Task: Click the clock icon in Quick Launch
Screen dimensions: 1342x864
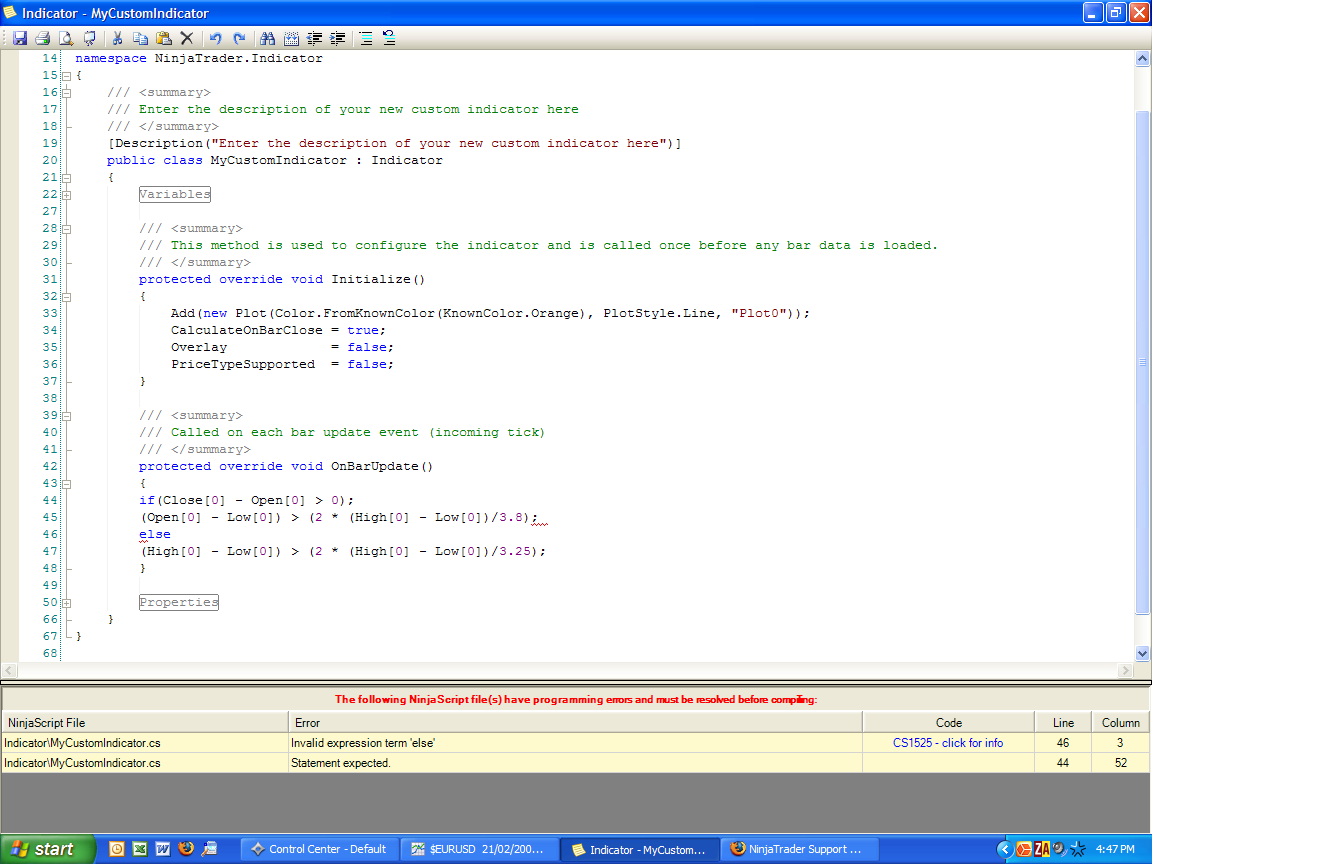Action: 117,849
